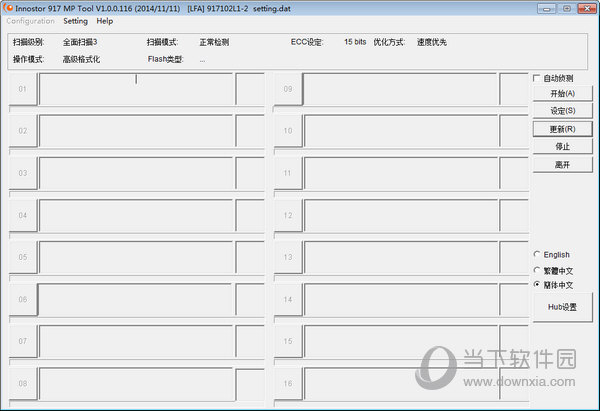Screen dimensions: 600x411
Task: Click the 停止 stop button
Action: coord(562,147)
